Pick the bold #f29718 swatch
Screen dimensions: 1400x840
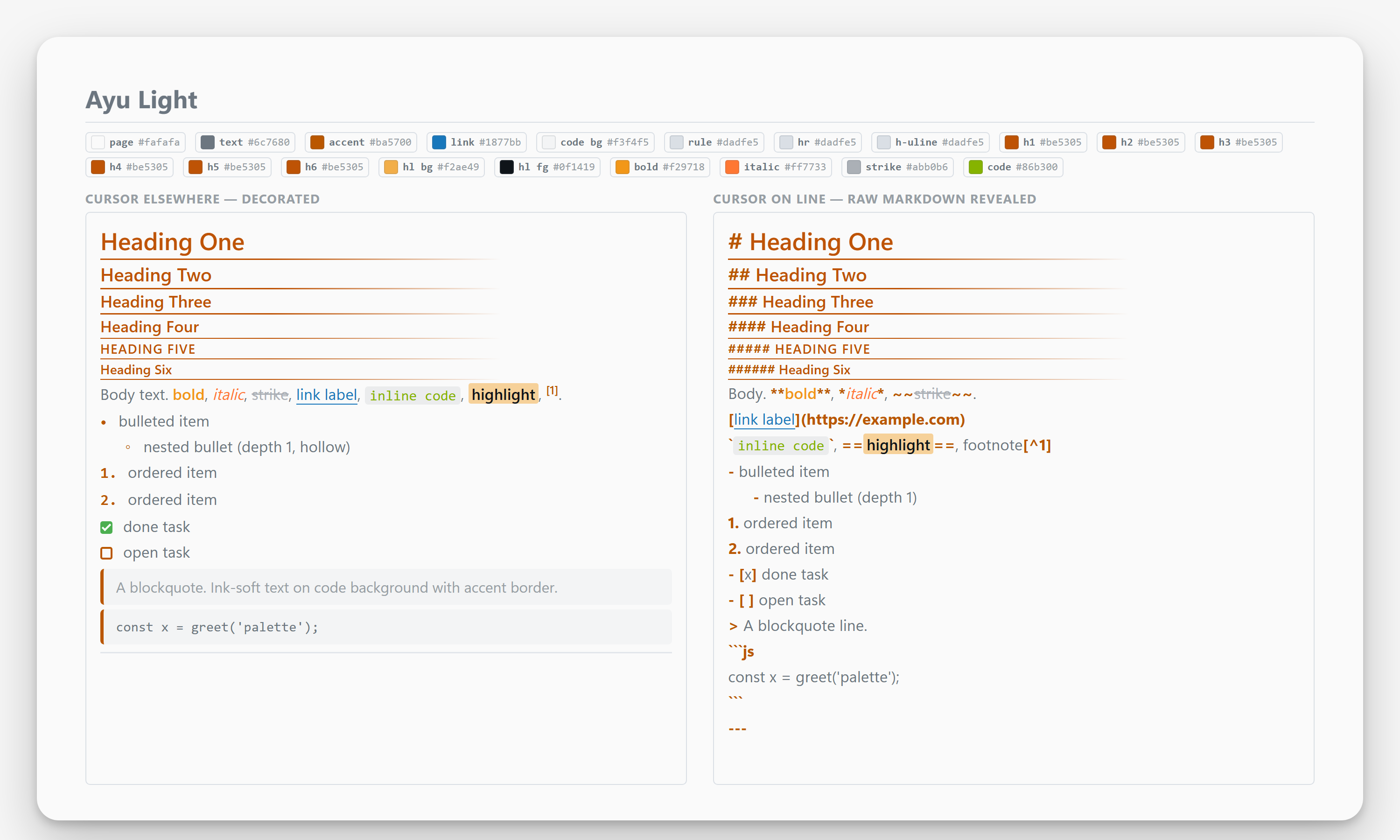point(660,167)
